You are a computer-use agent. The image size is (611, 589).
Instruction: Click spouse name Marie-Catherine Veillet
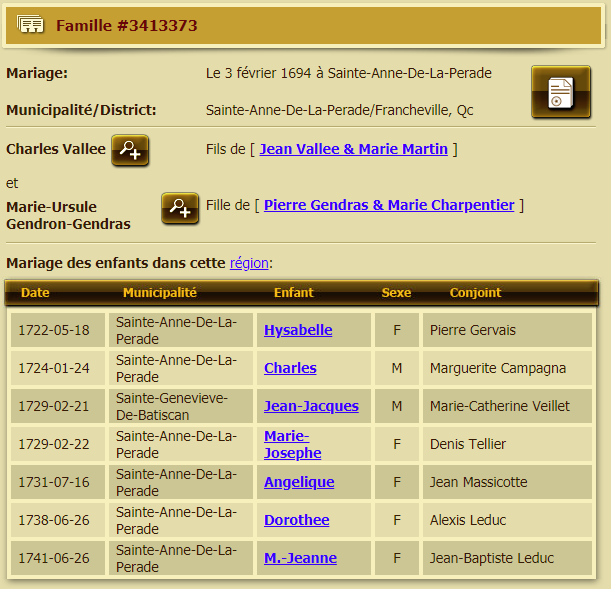[500, 406]
